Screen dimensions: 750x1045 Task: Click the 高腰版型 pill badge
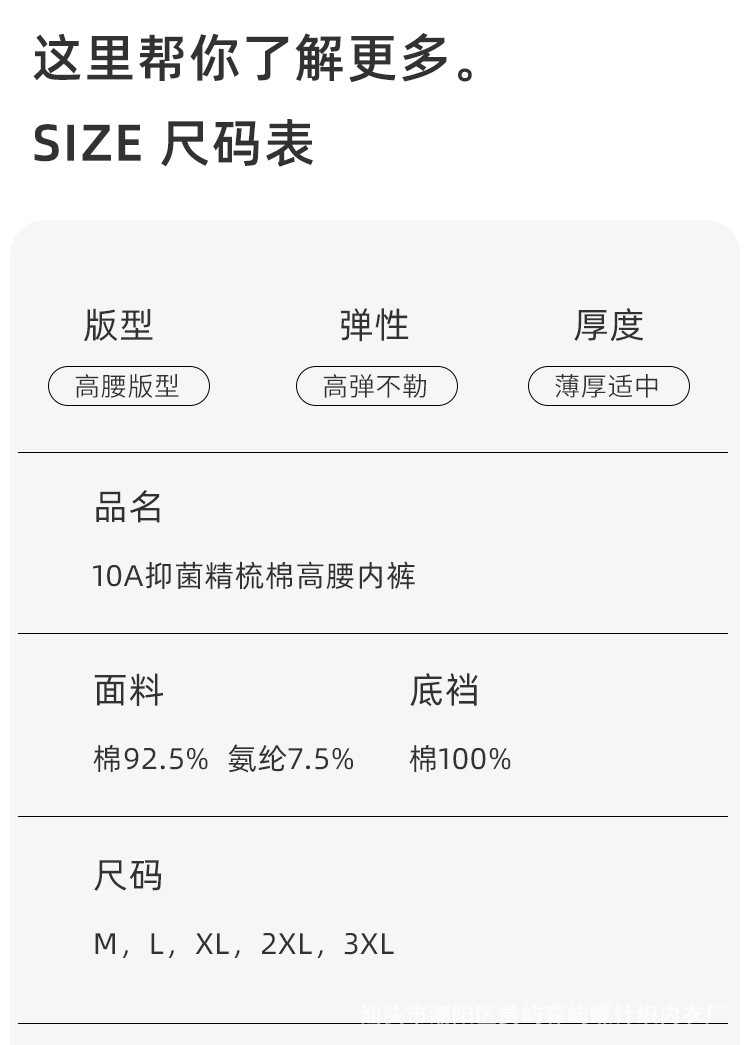click(129, 386)
